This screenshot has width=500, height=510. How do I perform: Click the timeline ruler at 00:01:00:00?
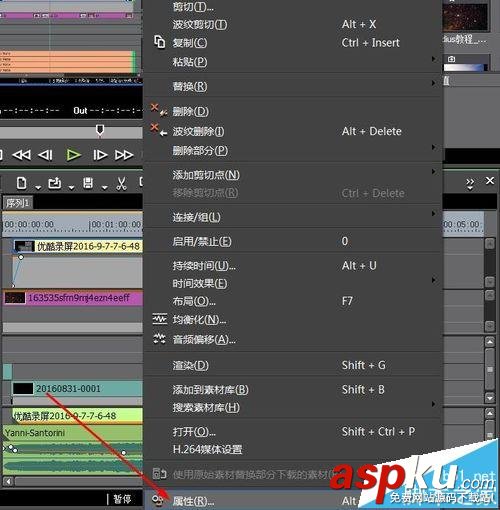115,224
